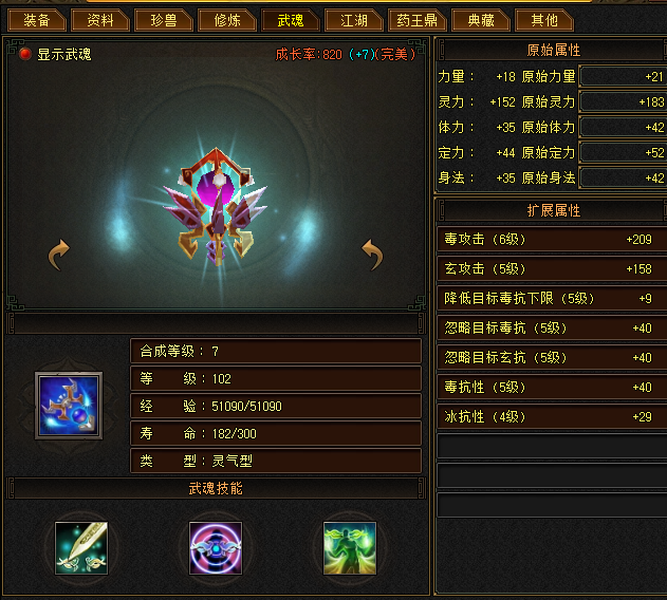
Task: Select the purple circular soul skill icon
Action: pos(216,548)
